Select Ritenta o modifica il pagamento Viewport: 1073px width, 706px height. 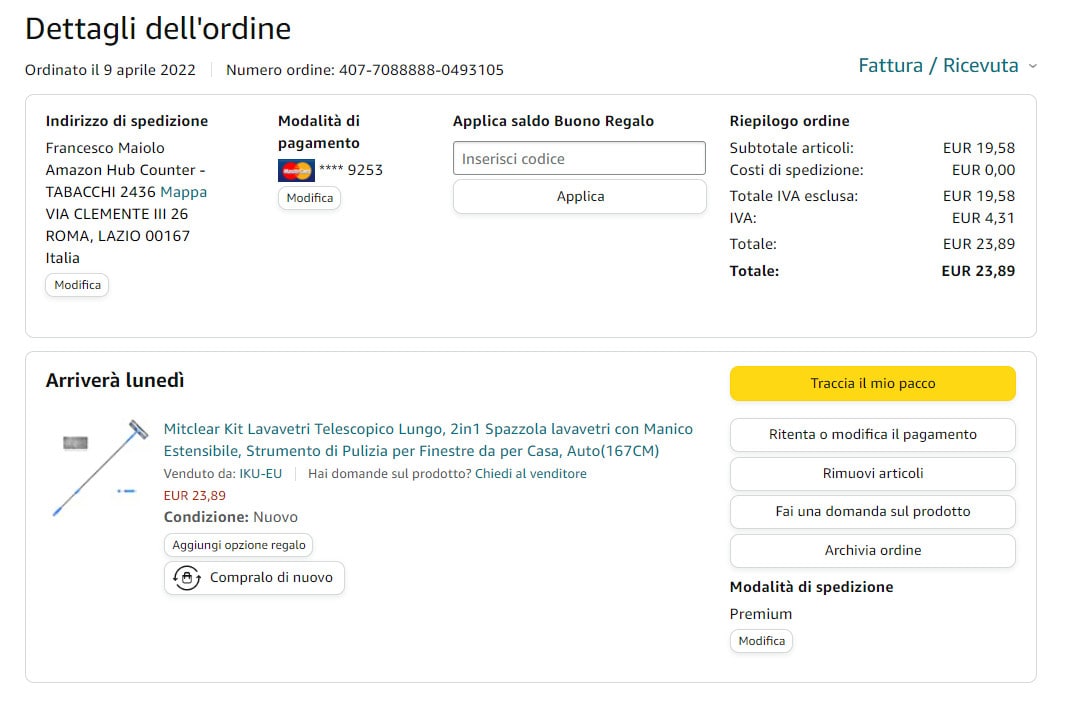872,435
